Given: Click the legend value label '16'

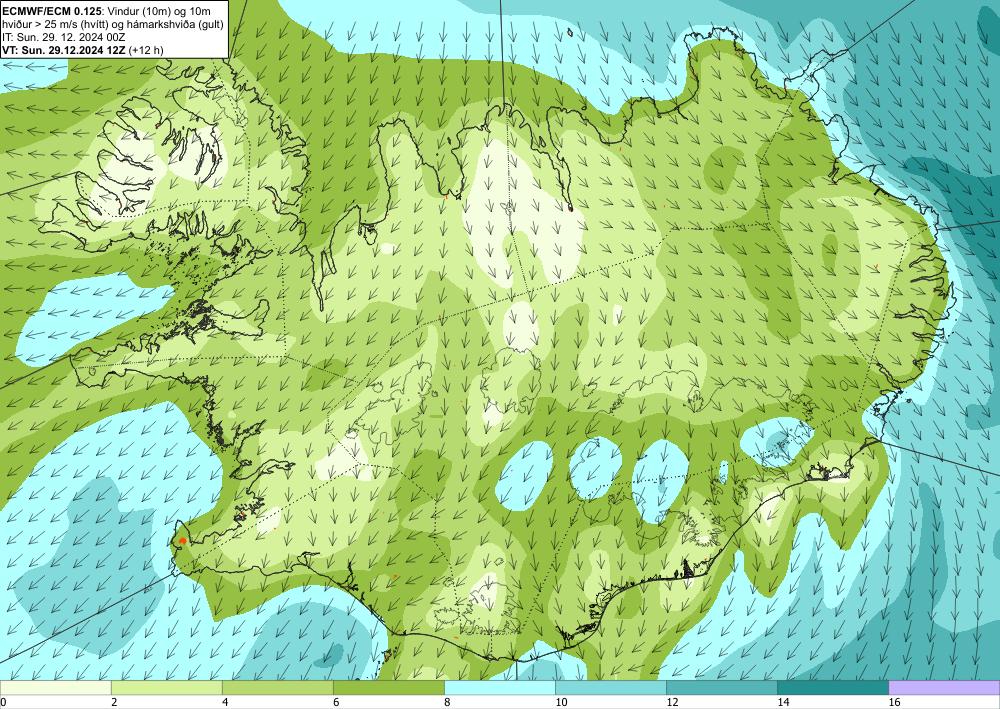Looking at the screenshot, I should coord(894,703).
